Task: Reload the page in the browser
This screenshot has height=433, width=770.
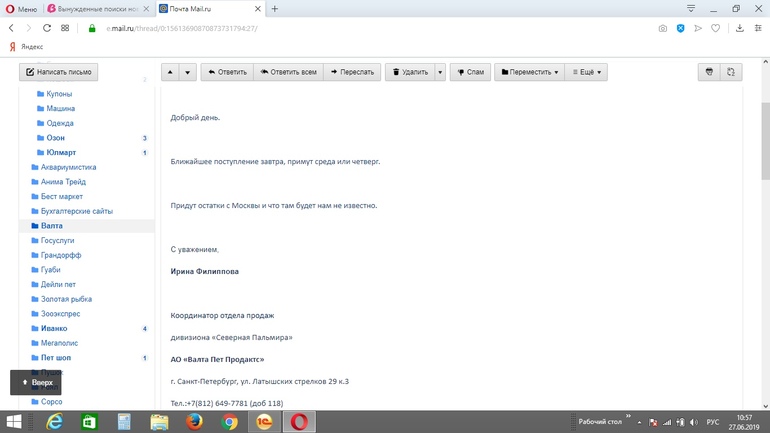Action: 46,28
